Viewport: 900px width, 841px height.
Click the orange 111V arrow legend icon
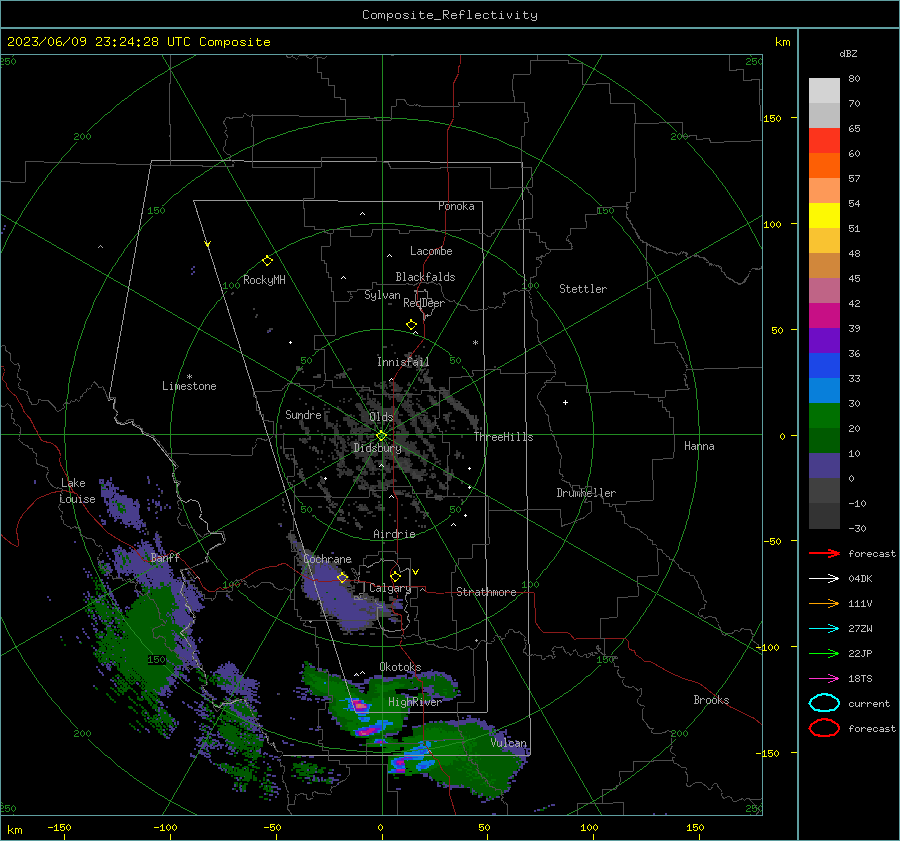pyautogui.click(x=824, y=603)
